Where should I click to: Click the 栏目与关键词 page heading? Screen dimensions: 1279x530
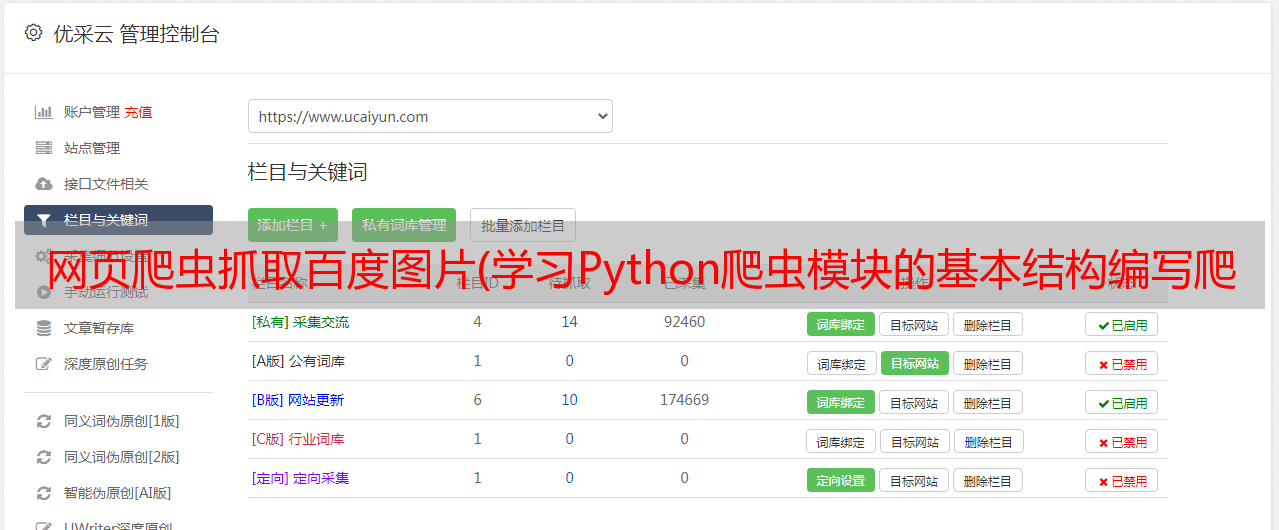click(308, 172)
